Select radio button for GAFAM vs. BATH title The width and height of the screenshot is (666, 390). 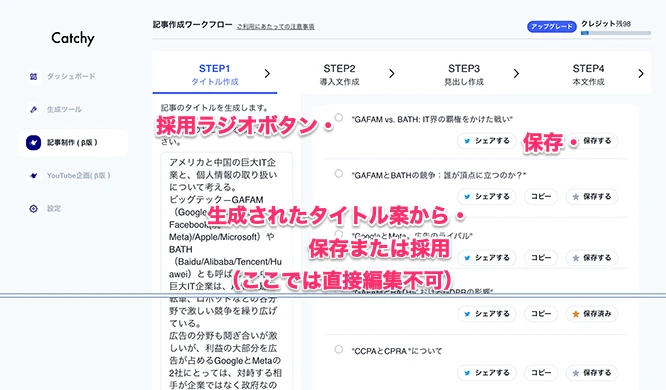click(339, 118)
